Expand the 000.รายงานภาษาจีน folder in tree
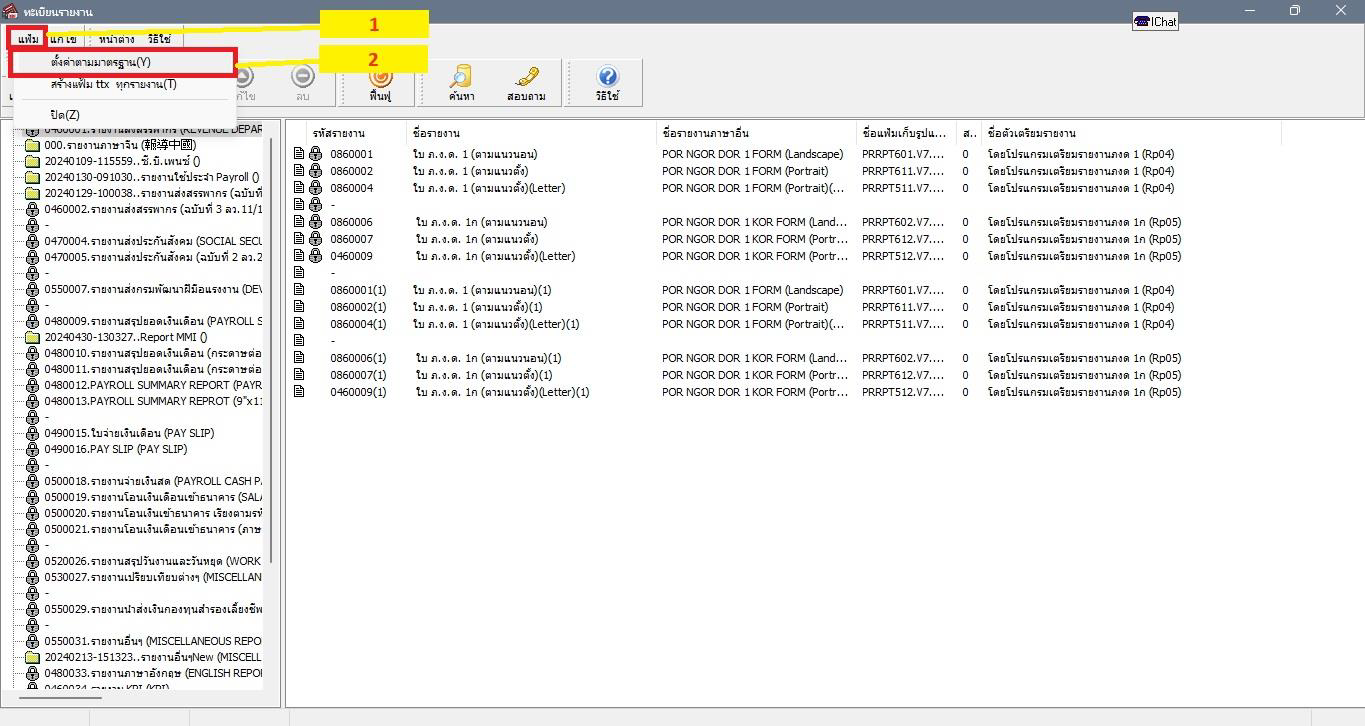Image resolution: width=1365 pixels, height=726 pixels. point(32,145)
